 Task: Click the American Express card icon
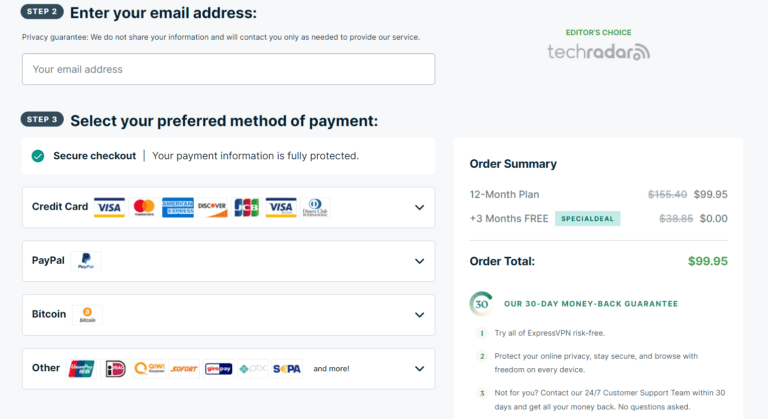point(177,207)
